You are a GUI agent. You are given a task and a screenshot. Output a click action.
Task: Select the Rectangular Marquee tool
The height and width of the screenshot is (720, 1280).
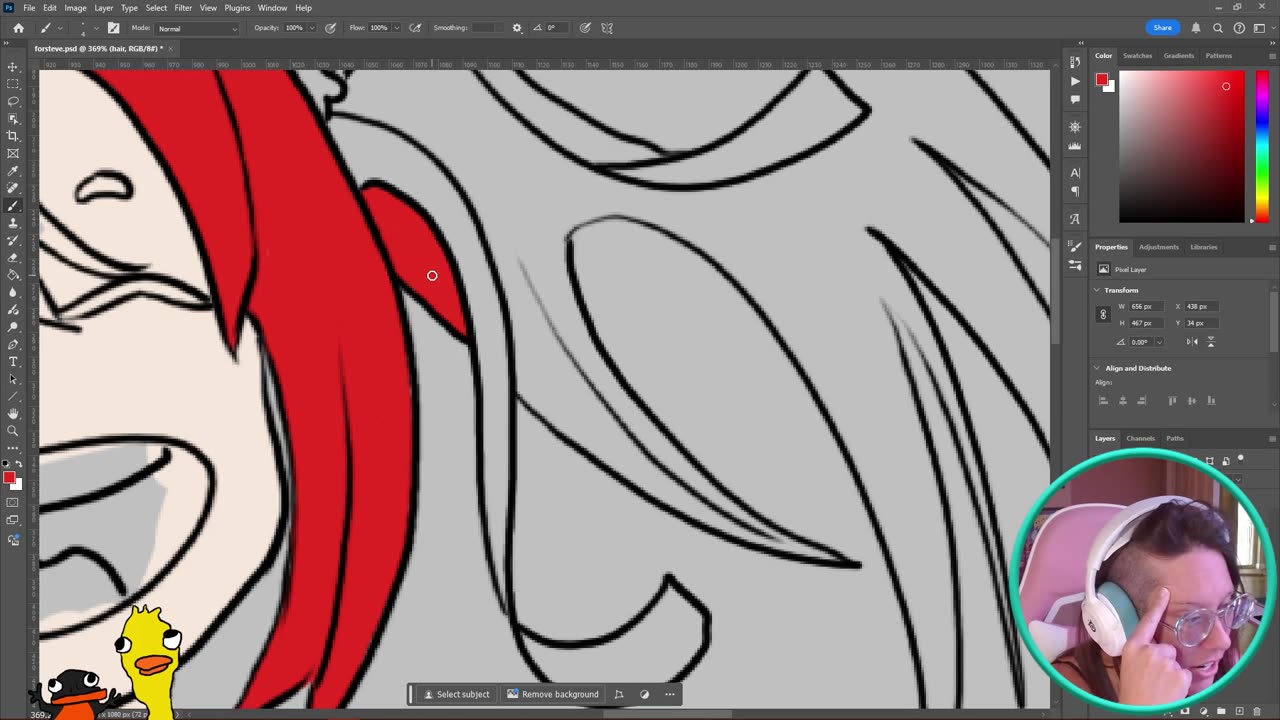coord(13,84)
